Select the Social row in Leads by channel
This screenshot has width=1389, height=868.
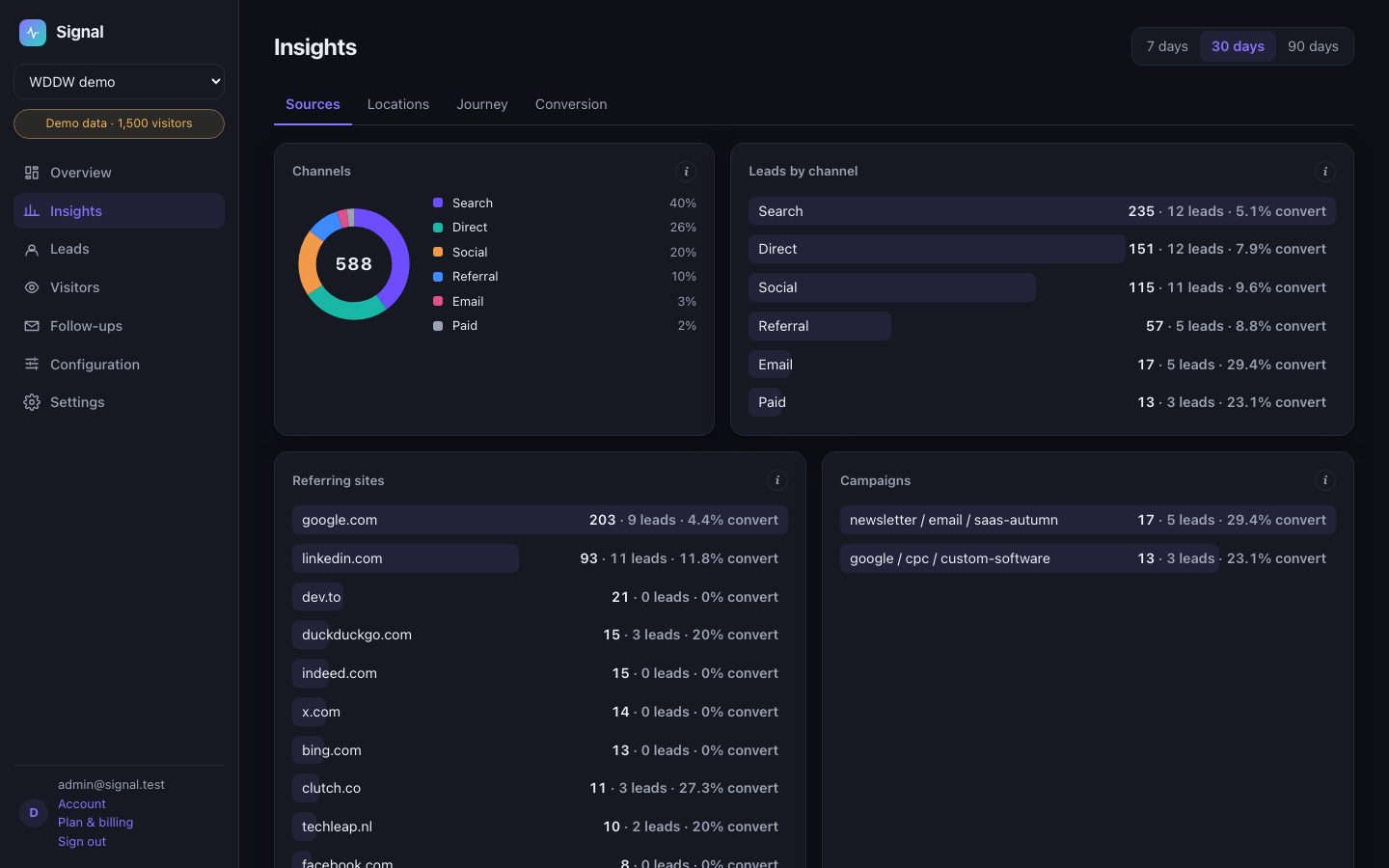(1042, 287)
